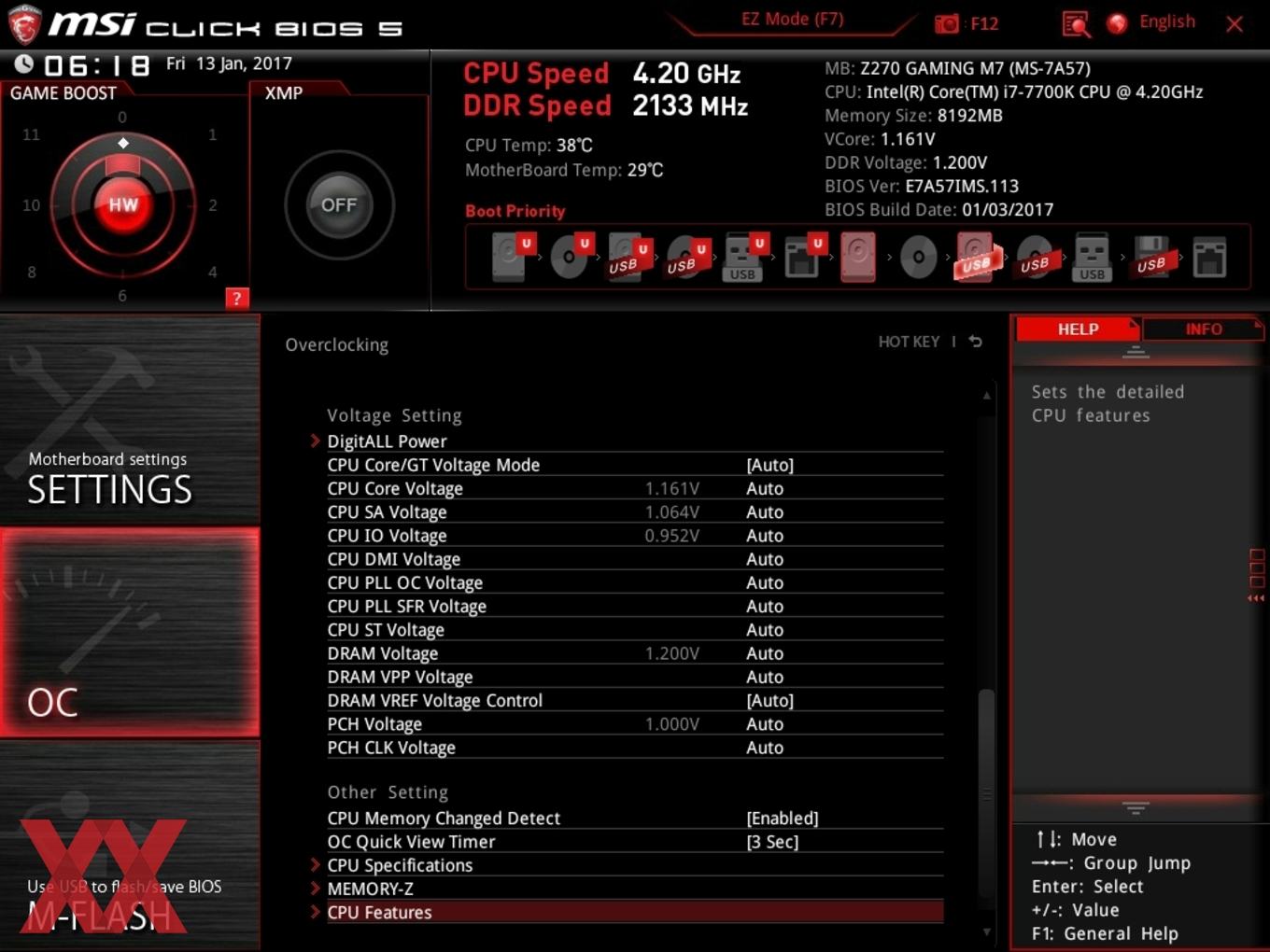Select the pink legacy hard disk boot icon
Image resolution: width=1270 pixels, height=952 pixels.
click(858, 257)
